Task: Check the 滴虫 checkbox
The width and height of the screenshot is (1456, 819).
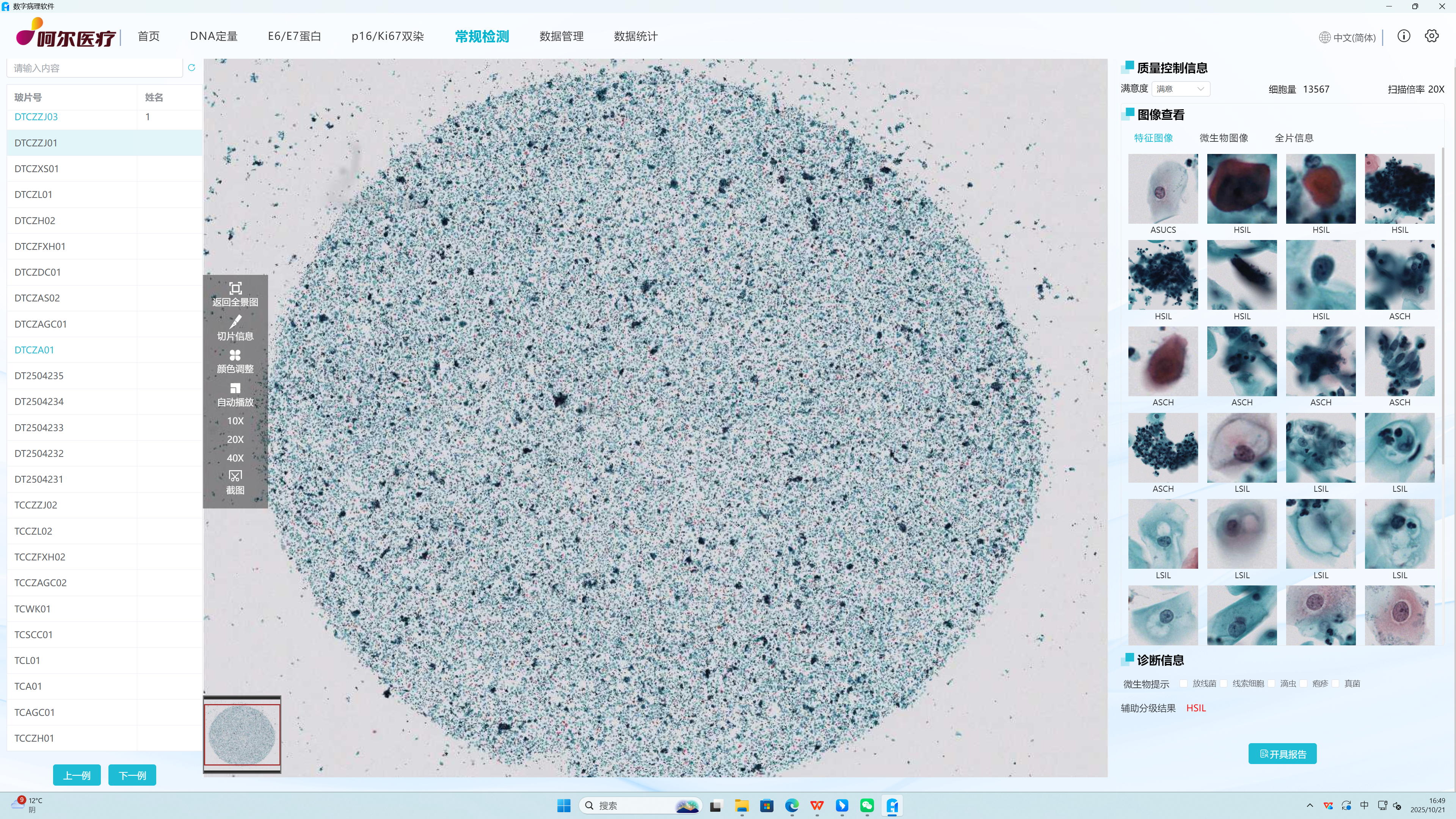Action: [x=1271, y=684]
